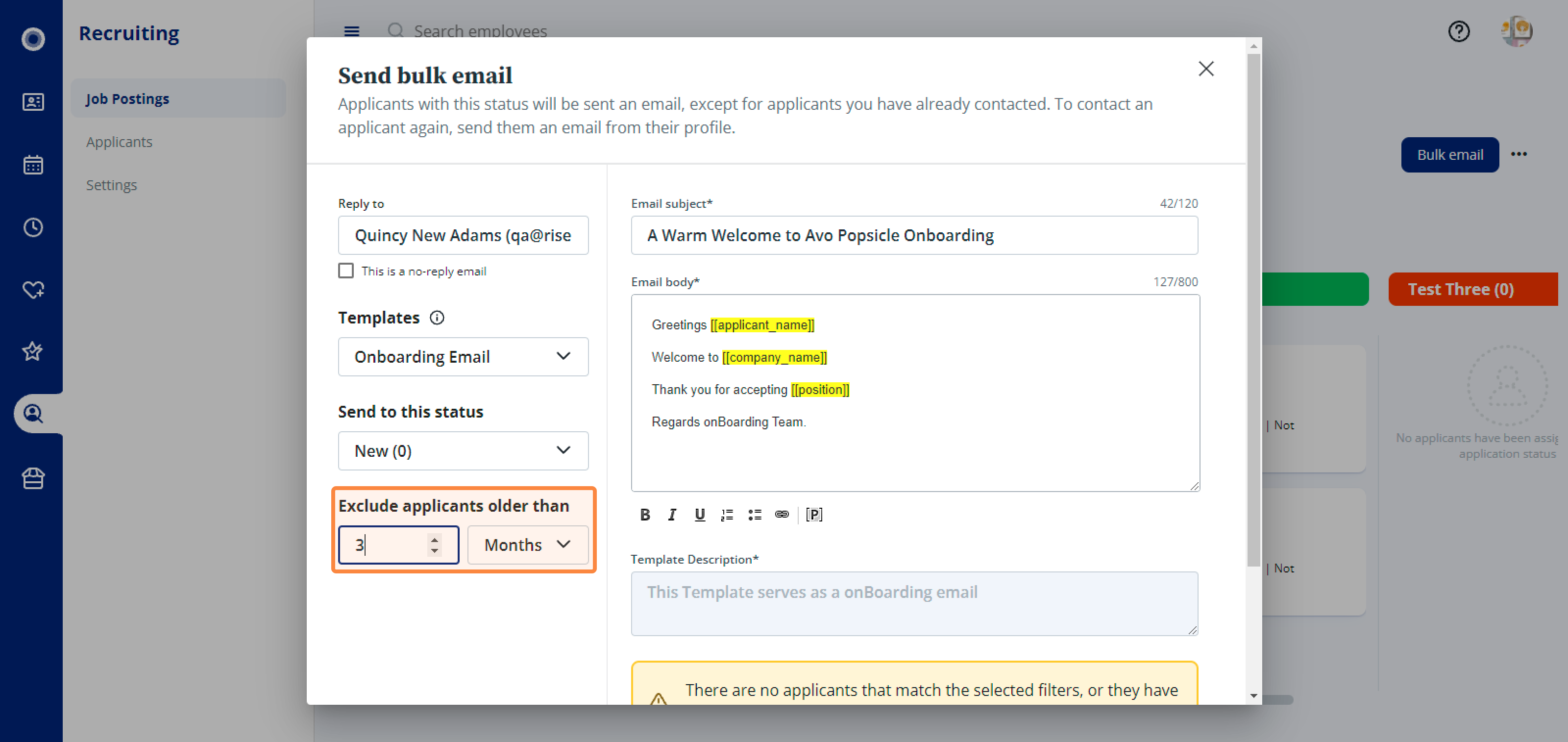Open the recruiting search-person sidebar icon
Image resolution: width=1568 pixels, height=742 pixels.
(x=33, y=414)
